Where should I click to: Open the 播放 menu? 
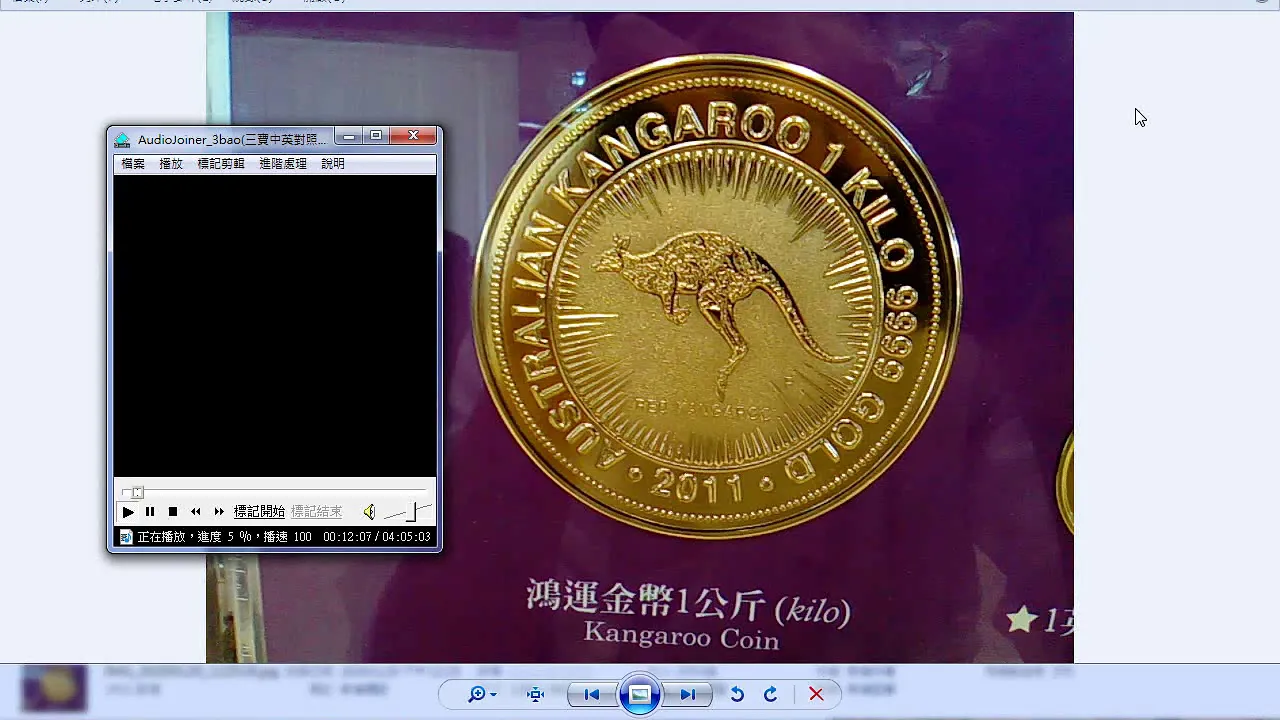point(171,164)
